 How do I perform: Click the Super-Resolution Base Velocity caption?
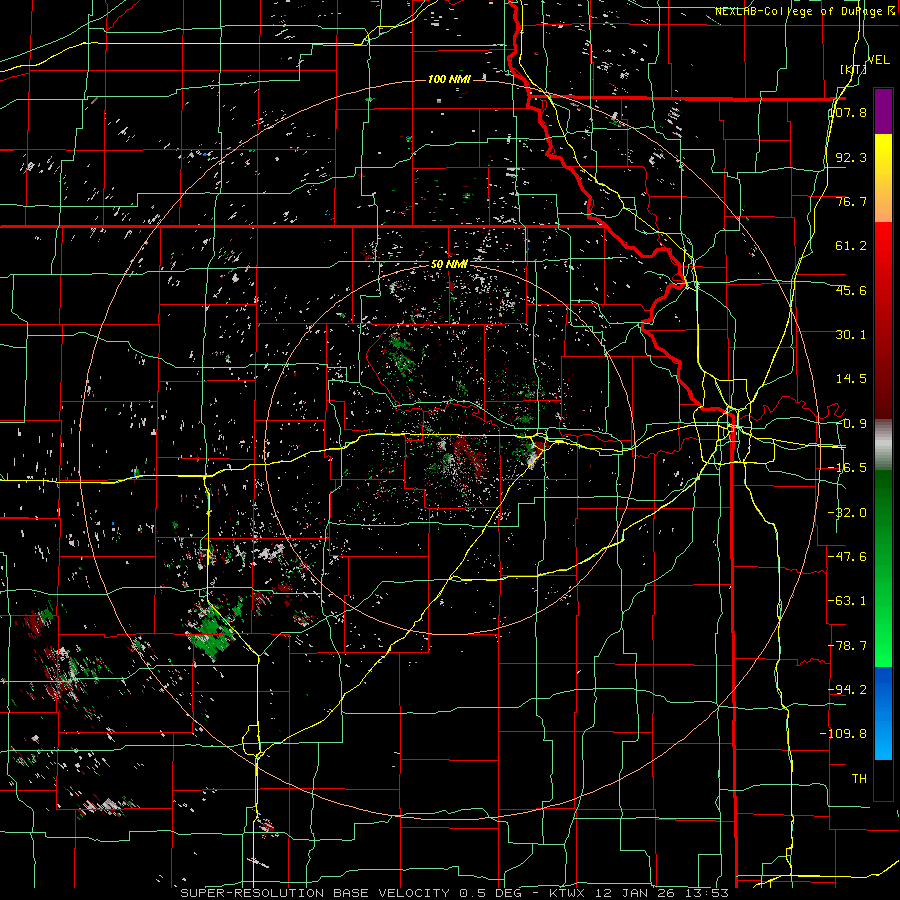[454, 893]
